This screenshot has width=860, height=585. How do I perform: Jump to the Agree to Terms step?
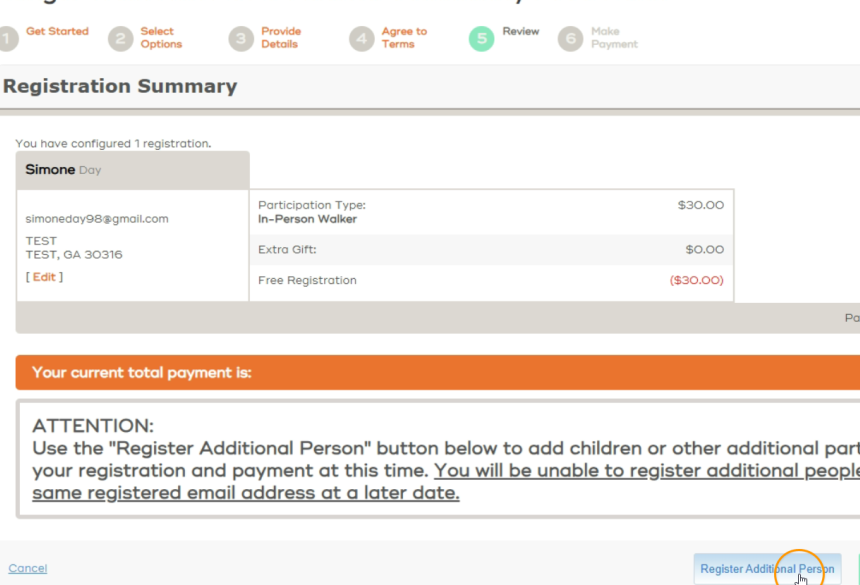pos(403,38)
